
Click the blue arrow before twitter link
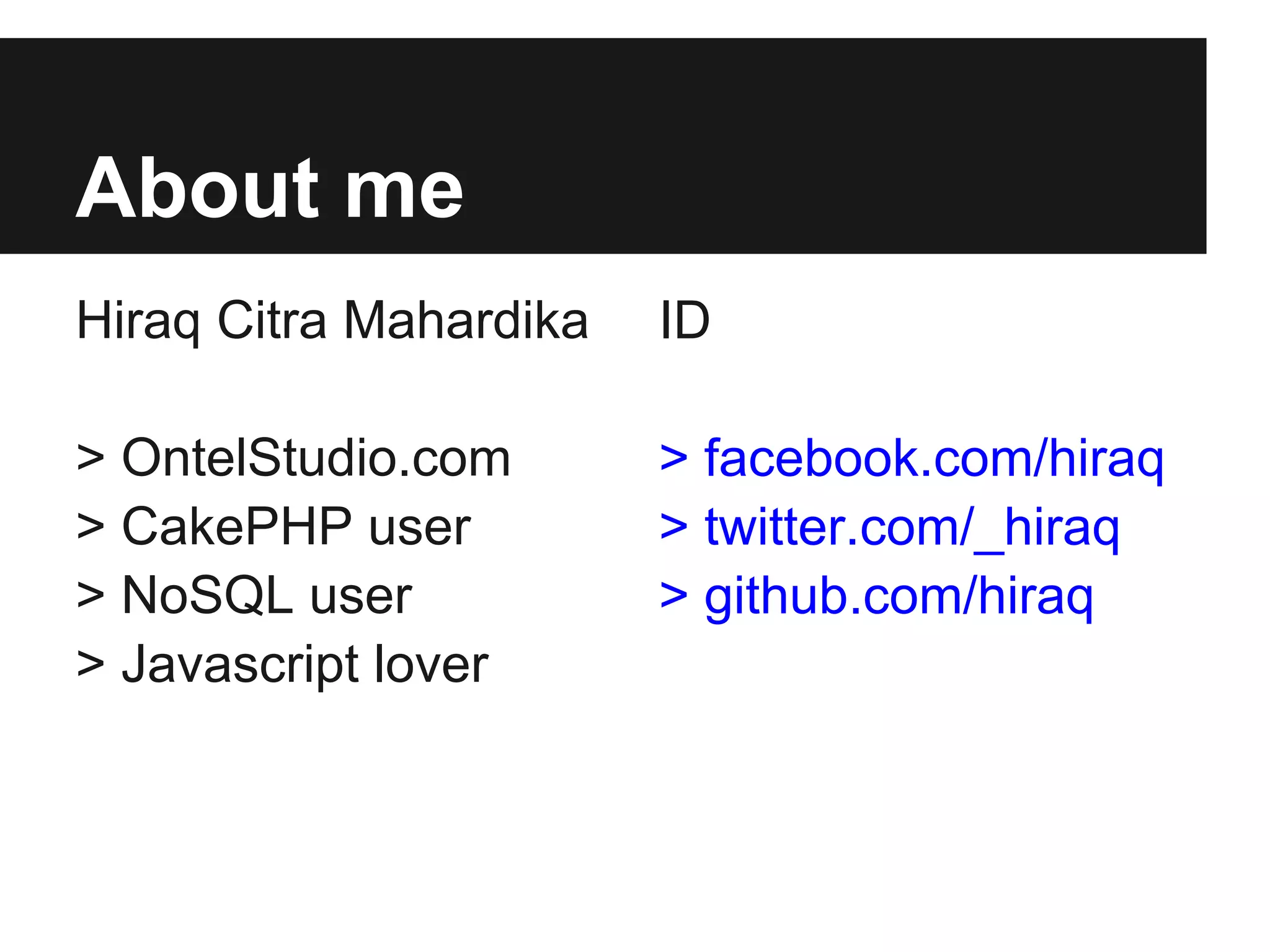(x=674, y=528)
